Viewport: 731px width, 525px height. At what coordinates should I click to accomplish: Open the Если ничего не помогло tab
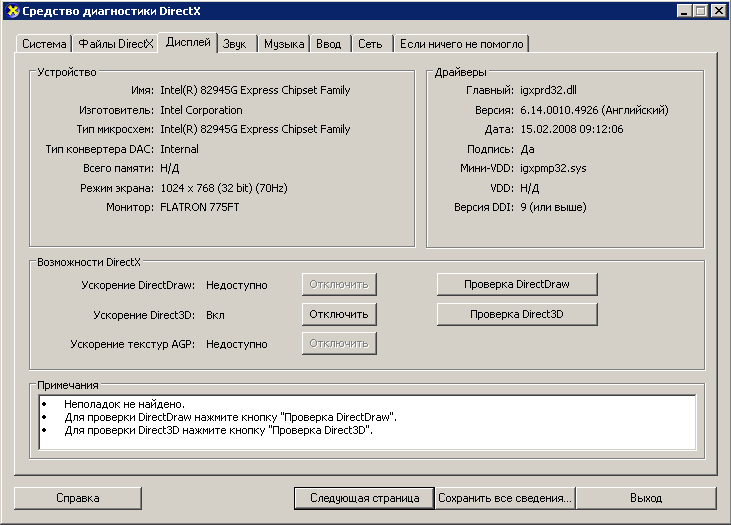[x=461, y=44]
